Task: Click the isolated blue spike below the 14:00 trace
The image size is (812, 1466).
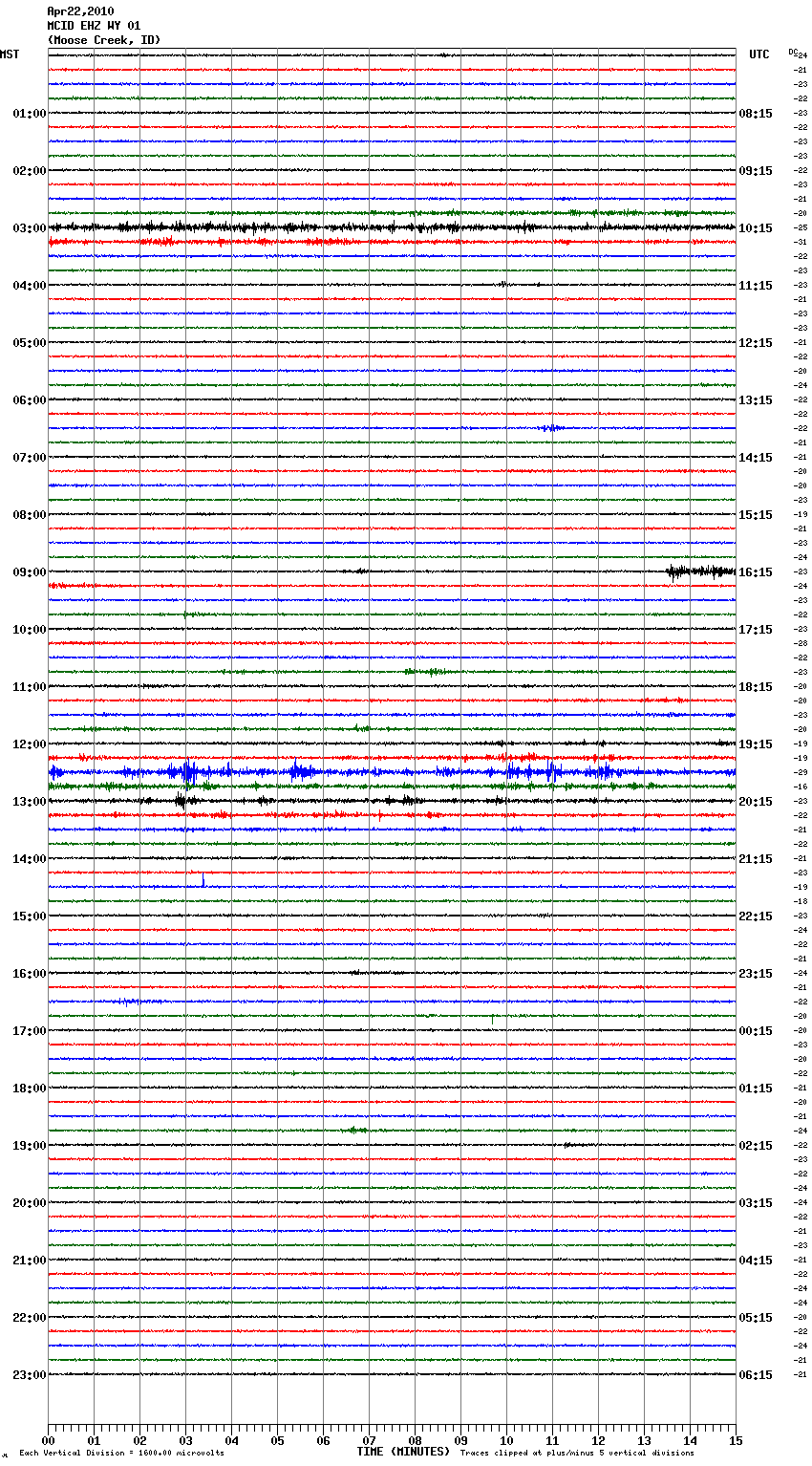Action: click(203, 880)
